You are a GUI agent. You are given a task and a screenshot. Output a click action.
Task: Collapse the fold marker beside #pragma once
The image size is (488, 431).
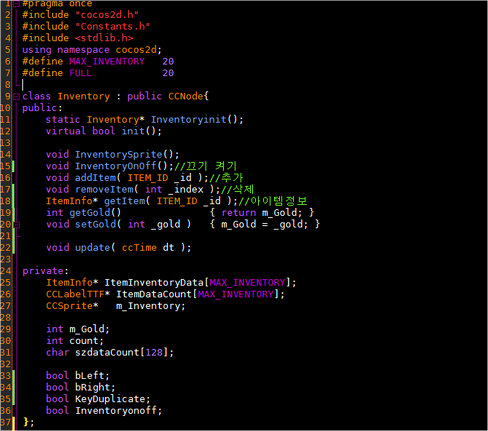coord(16,4)
